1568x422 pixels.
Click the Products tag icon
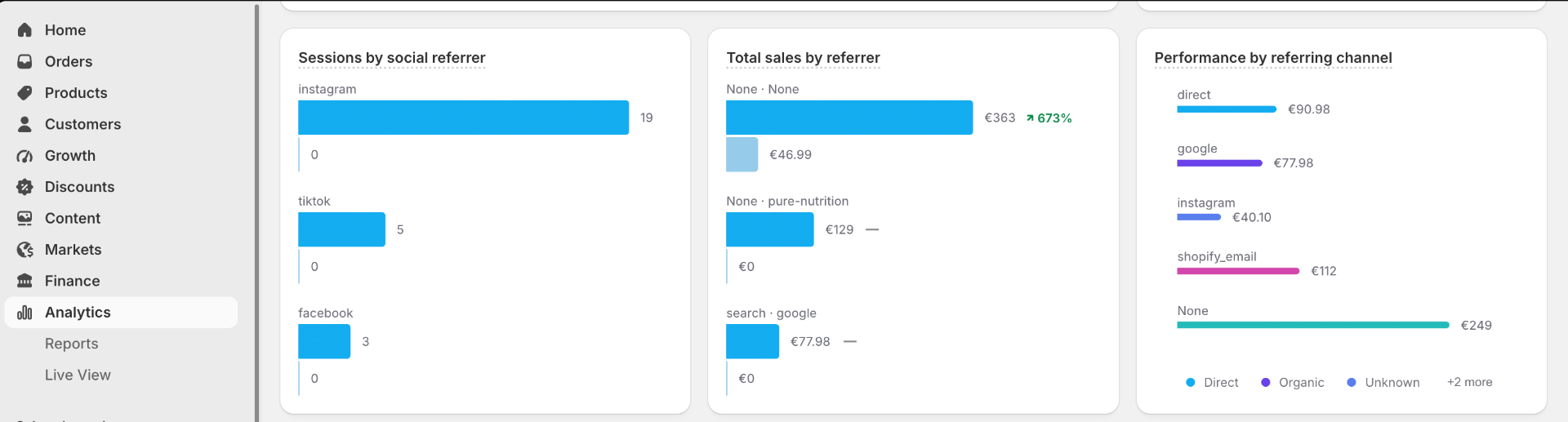pos(25,93)
